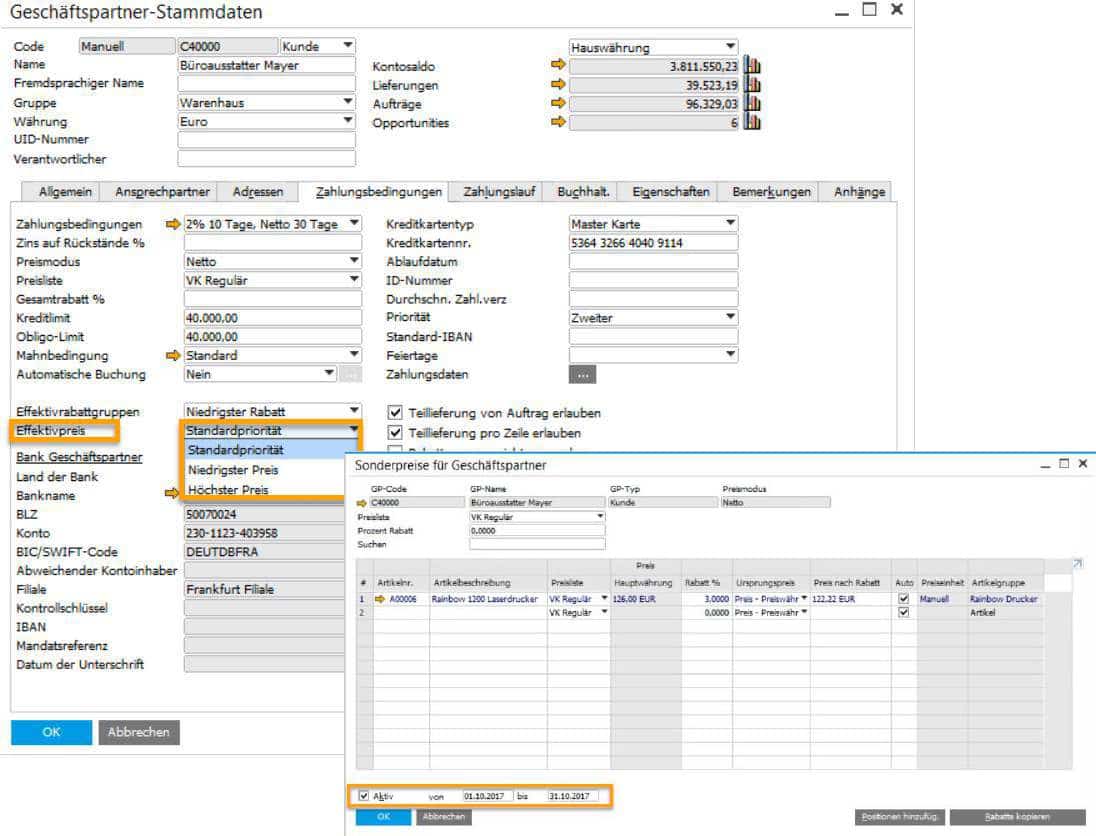This screenshot has width=1096, height=836.
Task: Open the Kunde type dropdown
Action: coord(347,45)
